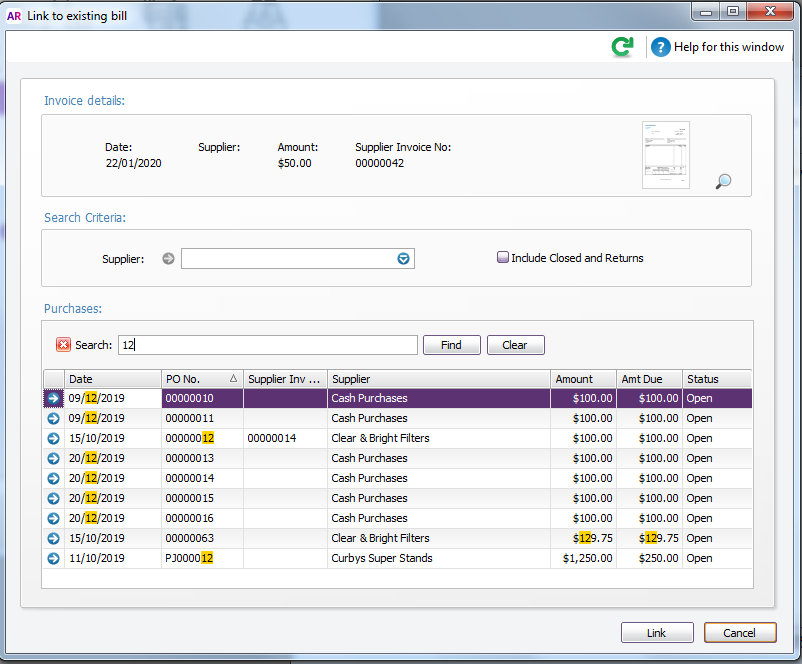
Task: Click the Link button
Action: (657, 633)
